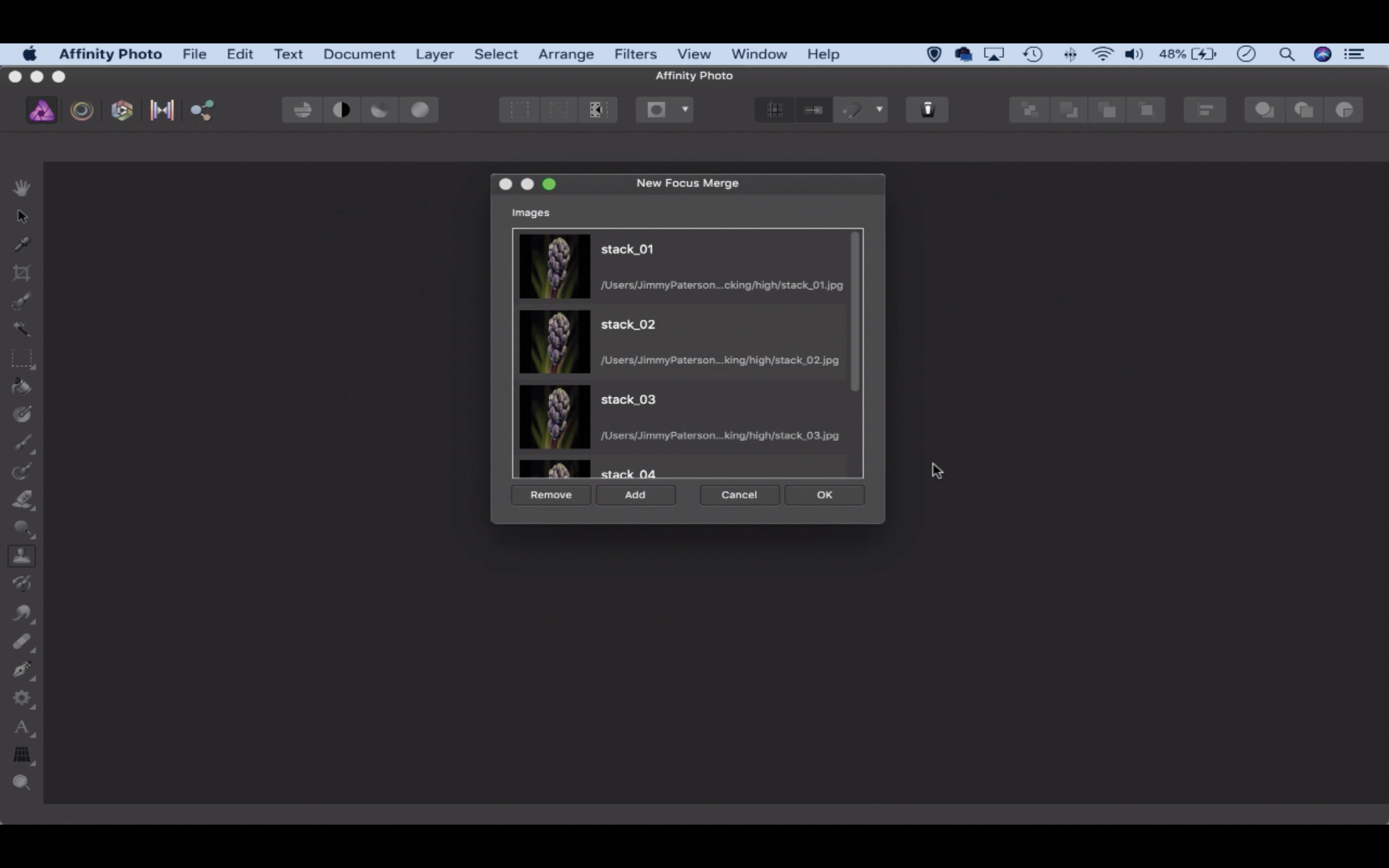Screen dimensions: 1389x868
Task: Open the Export Persona share icon
Action: [x=202, y=110]
